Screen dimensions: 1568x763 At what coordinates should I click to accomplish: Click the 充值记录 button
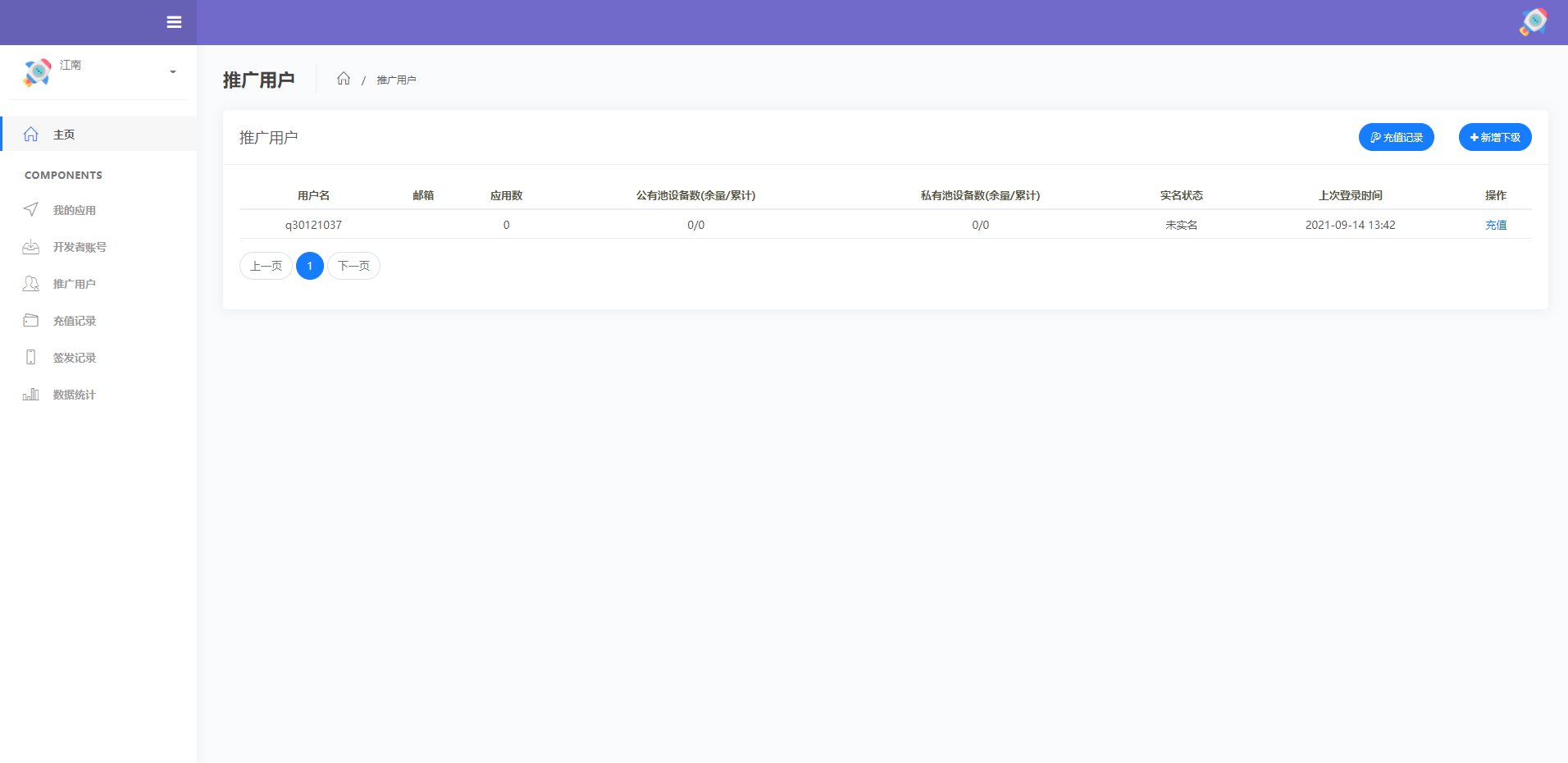click(x=1396, y=137)
